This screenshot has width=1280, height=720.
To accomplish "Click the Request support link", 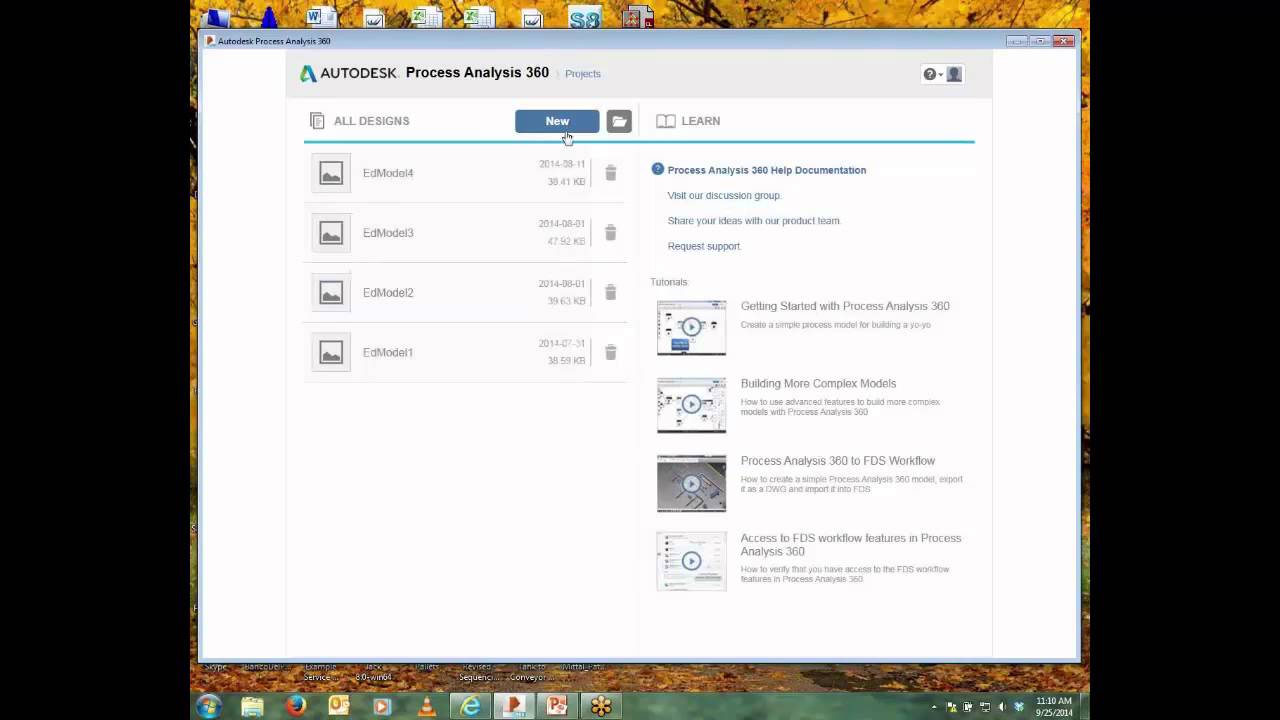I will coord(704,246).
